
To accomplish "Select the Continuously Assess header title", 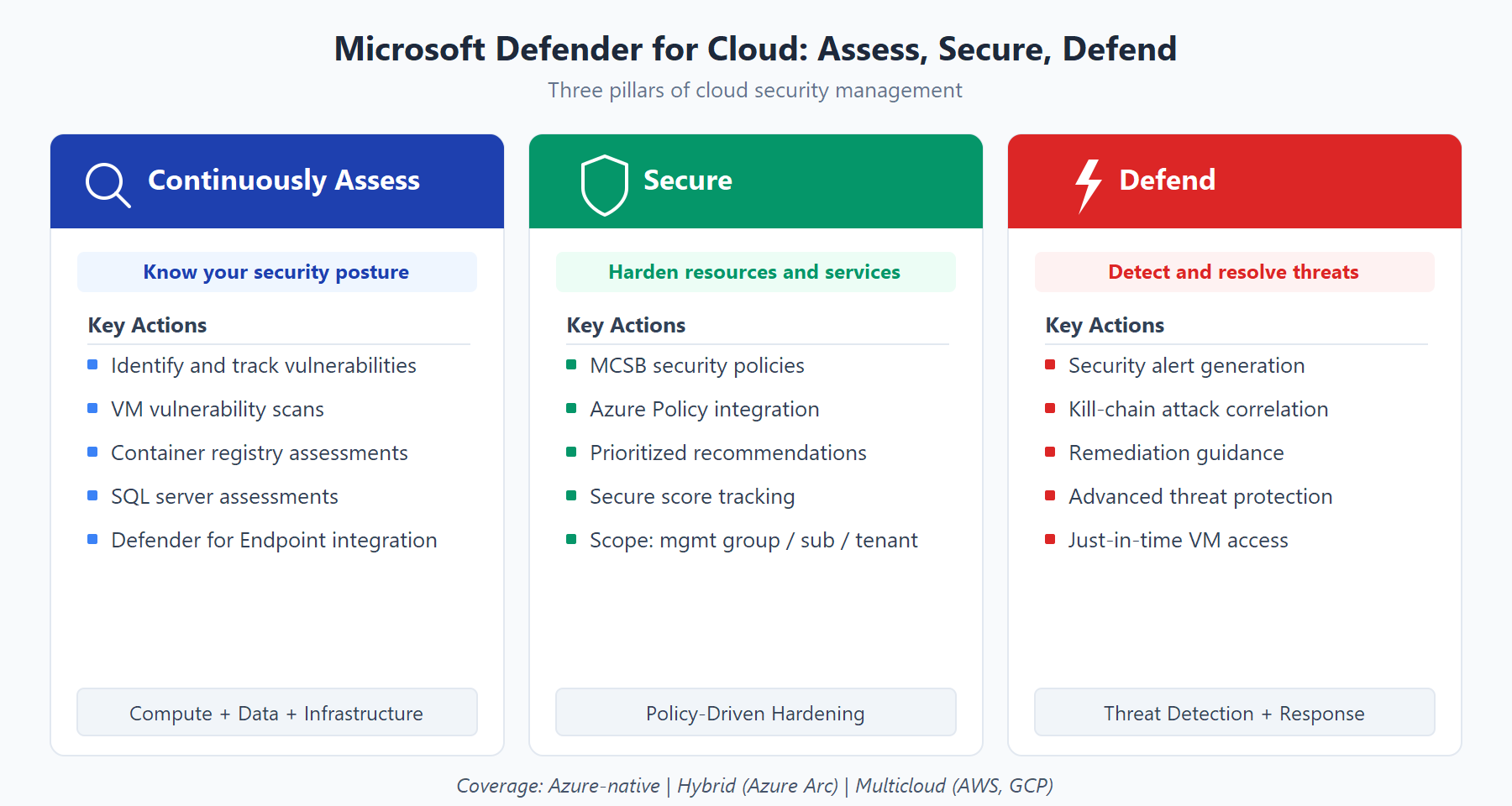I will tap(284, 181).
